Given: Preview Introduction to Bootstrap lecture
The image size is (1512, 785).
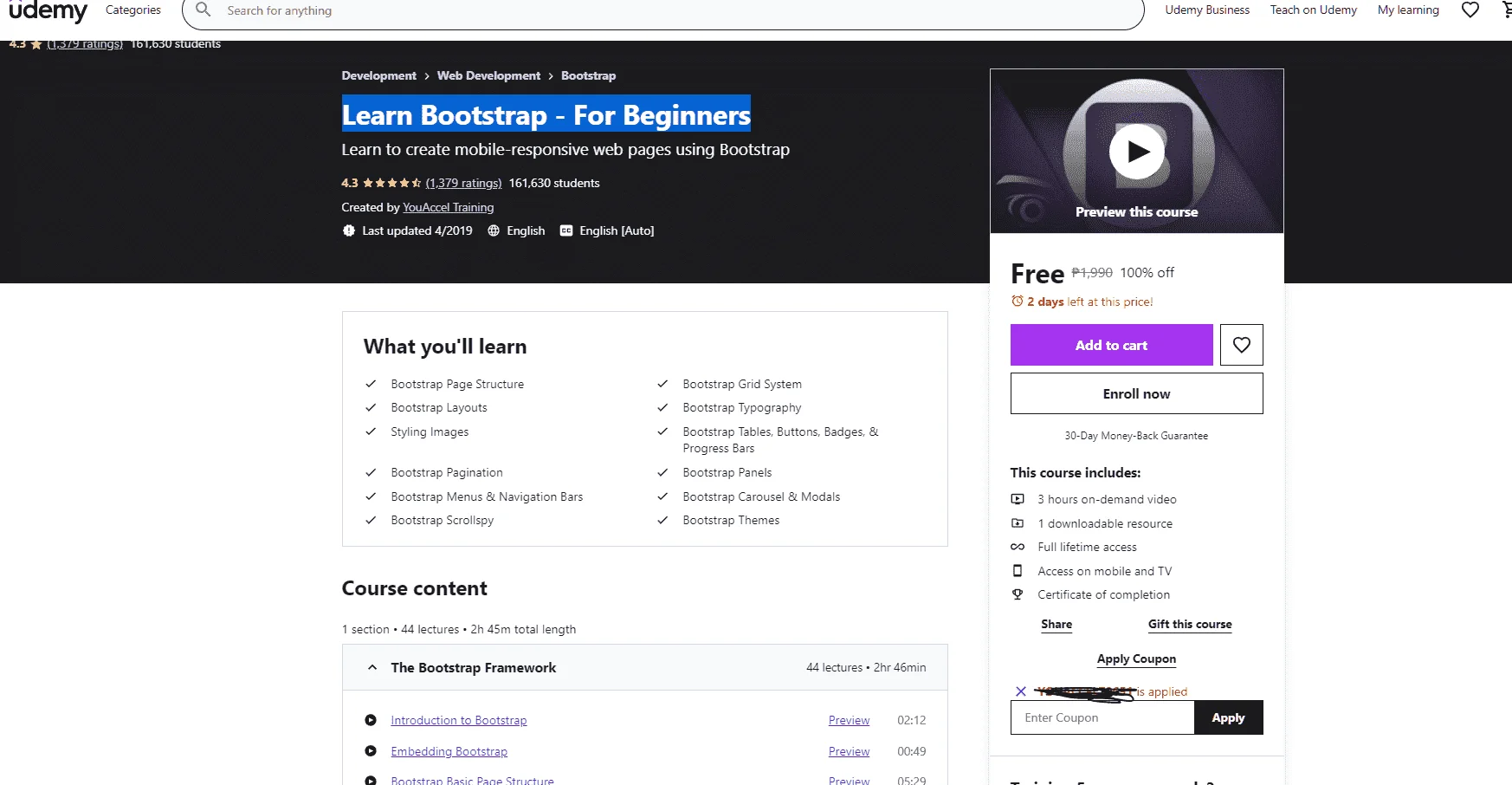Looking at the screenshot, I should [849, 720].
